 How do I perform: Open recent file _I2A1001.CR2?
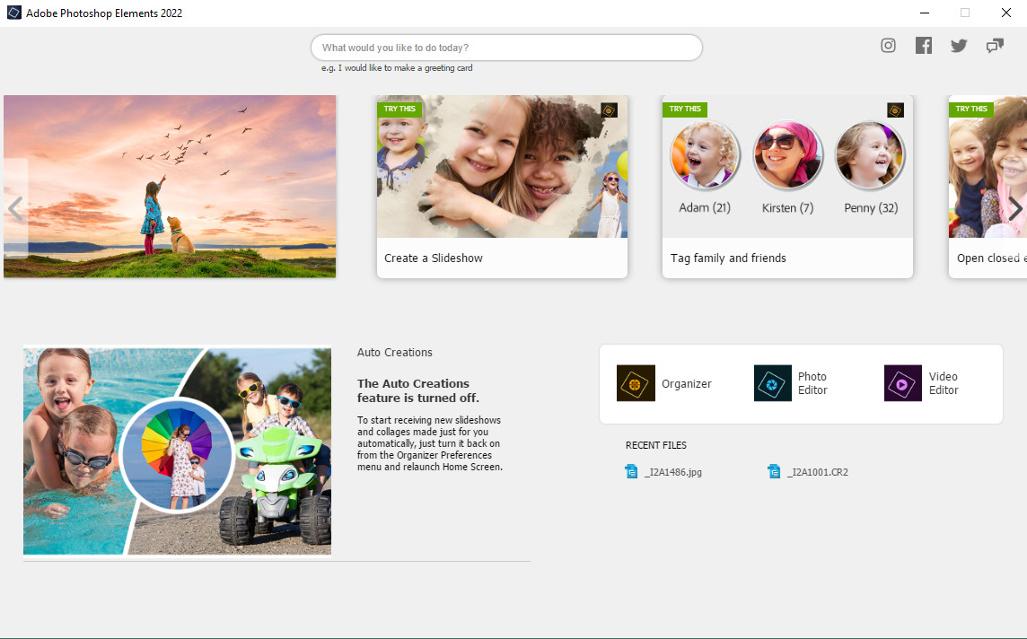point(817,472)
